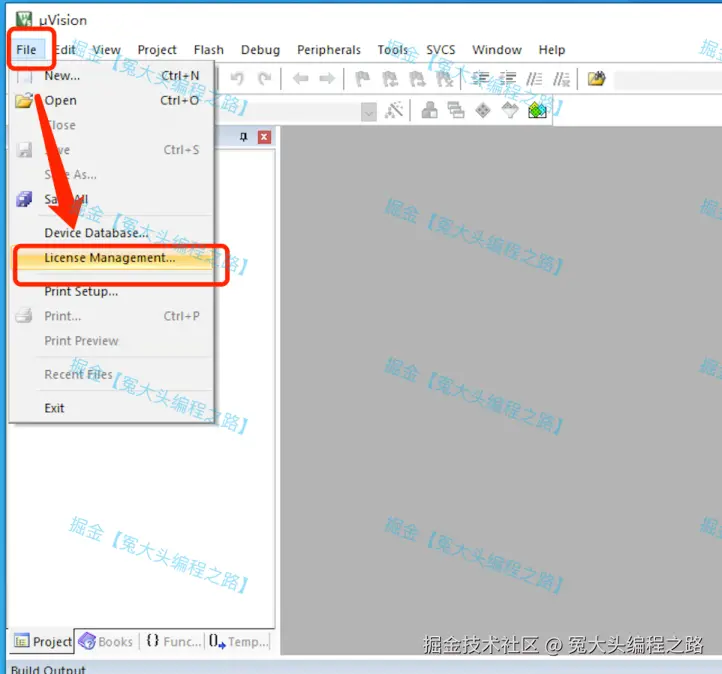The height and width of the screenshot is (674, 722).
Task: Expand the target selection dropdown arrow
Action: tap(369, 112)
